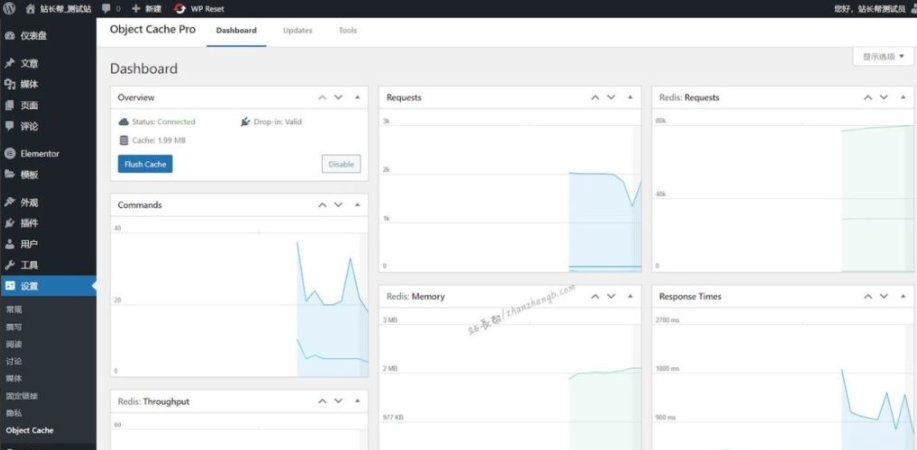Open the 插件 plugins sidebar item

[x=48, y=223]
